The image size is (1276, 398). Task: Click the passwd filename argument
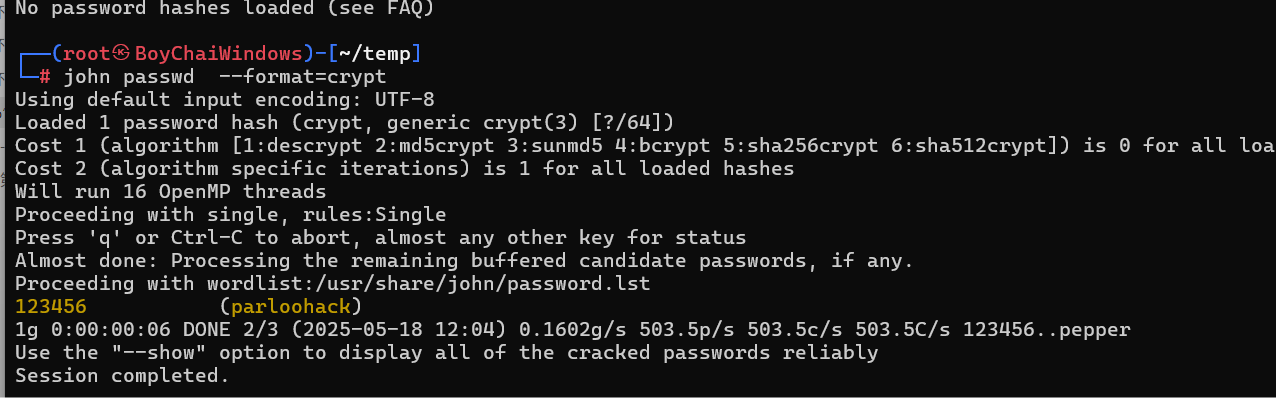(159, 77)
